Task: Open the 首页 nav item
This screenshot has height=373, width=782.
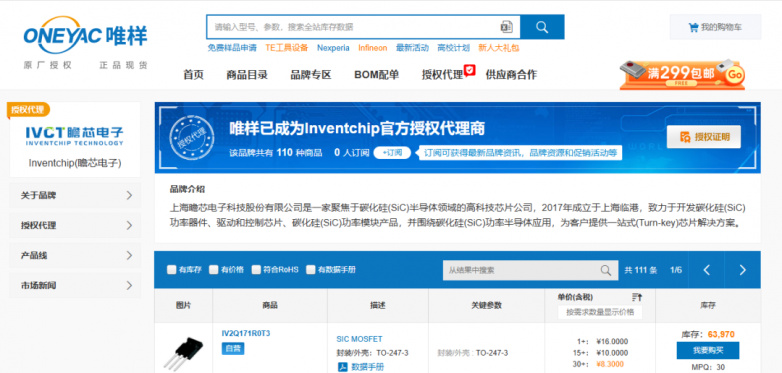Action: point(194,75)
